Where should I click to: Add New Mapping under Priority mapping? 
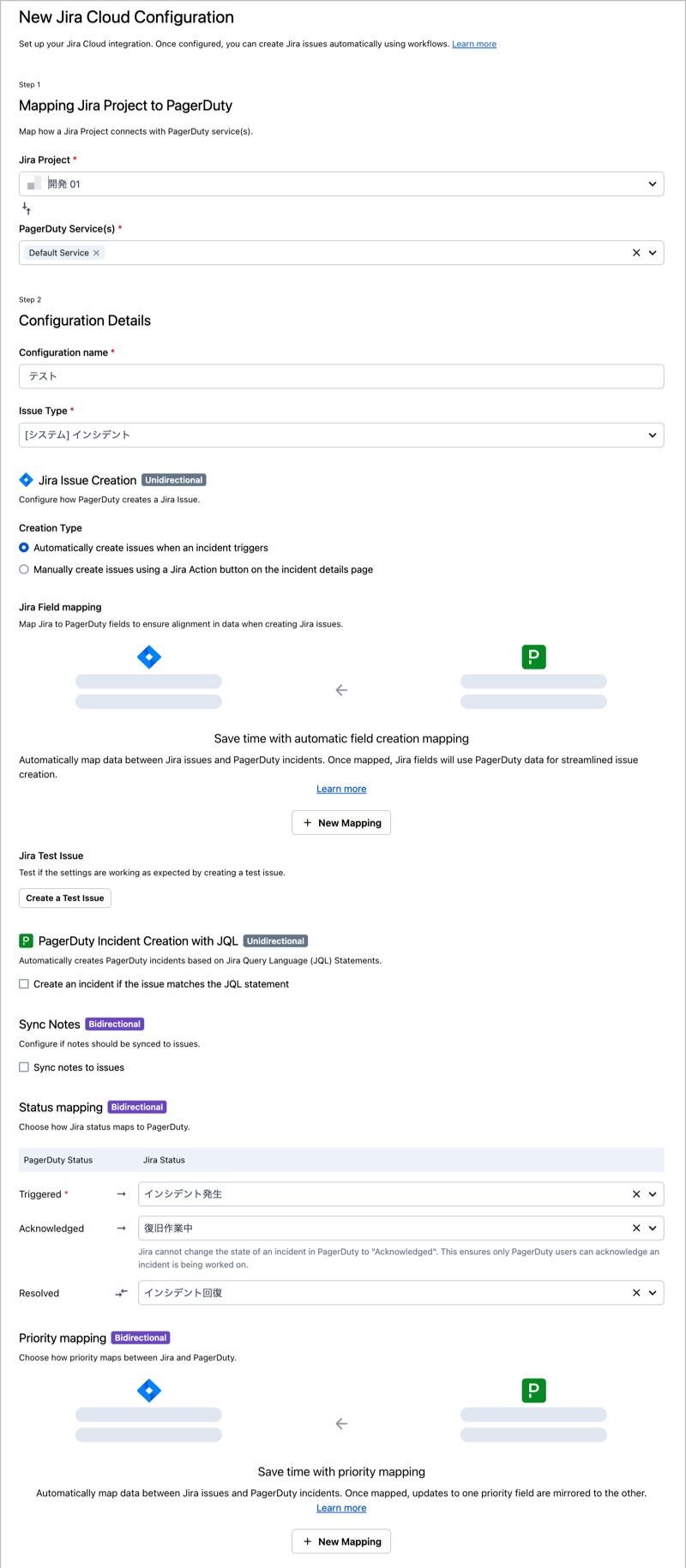point(341,1541)
